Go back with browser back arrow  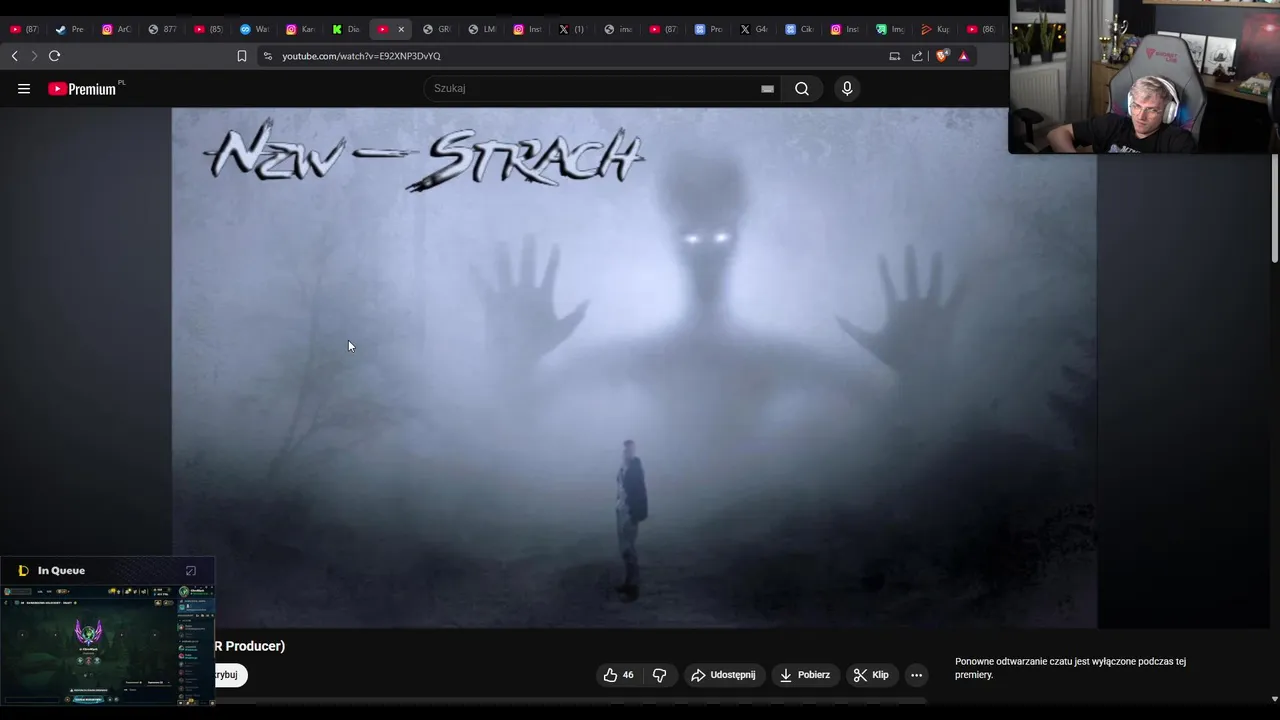[x=14, y=56]
